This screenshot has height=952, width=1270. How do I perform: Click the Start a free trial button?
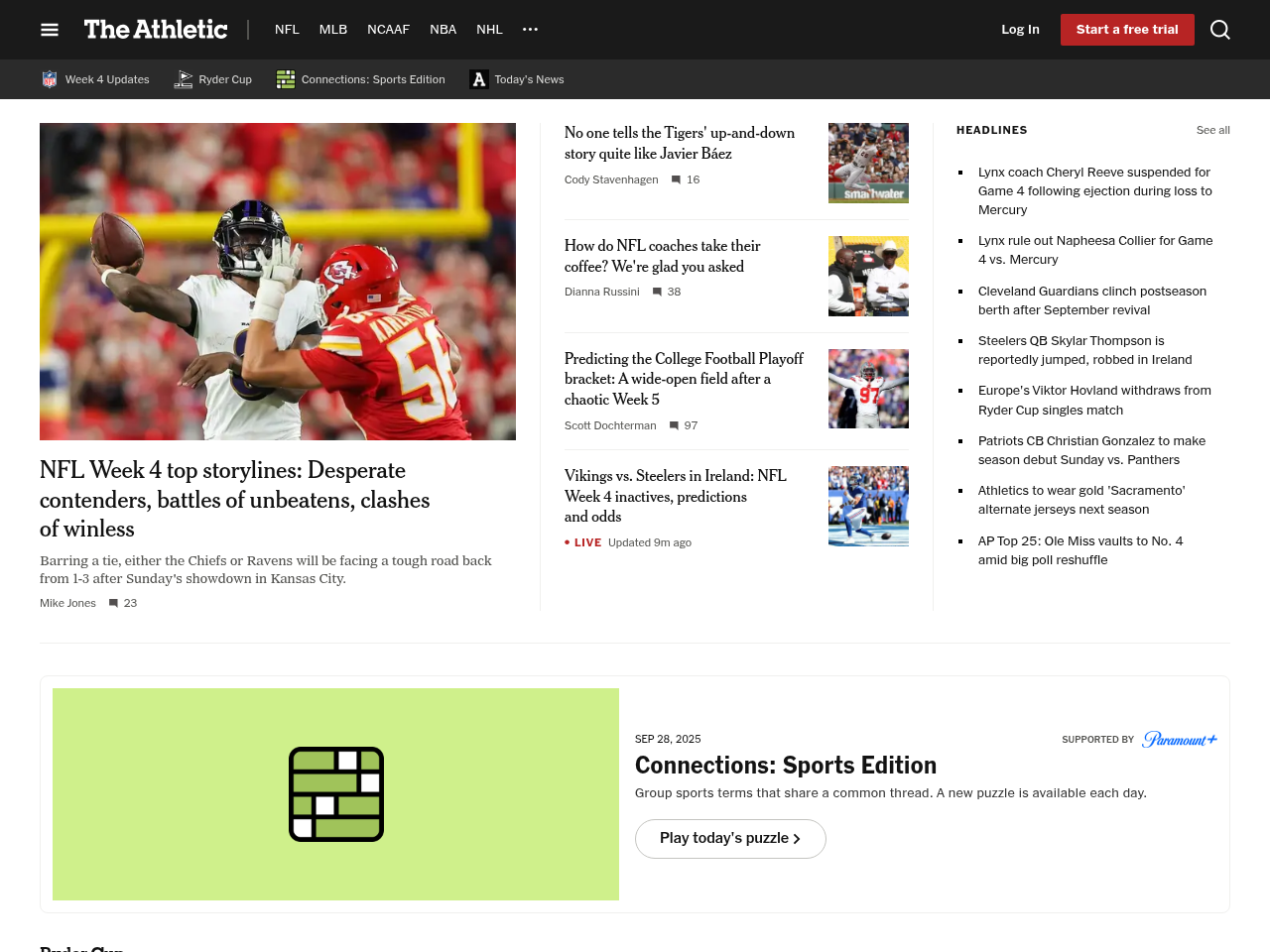(1127, 29)
